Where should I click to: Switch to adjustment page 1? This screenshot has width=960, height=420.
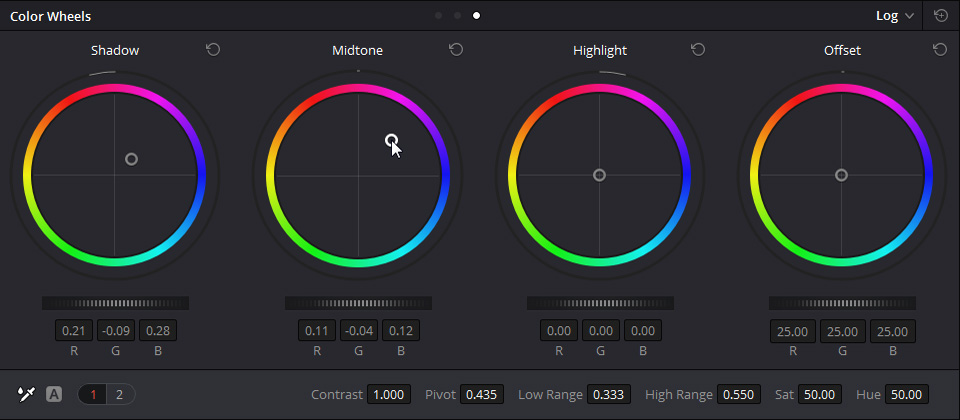[94, 394]
